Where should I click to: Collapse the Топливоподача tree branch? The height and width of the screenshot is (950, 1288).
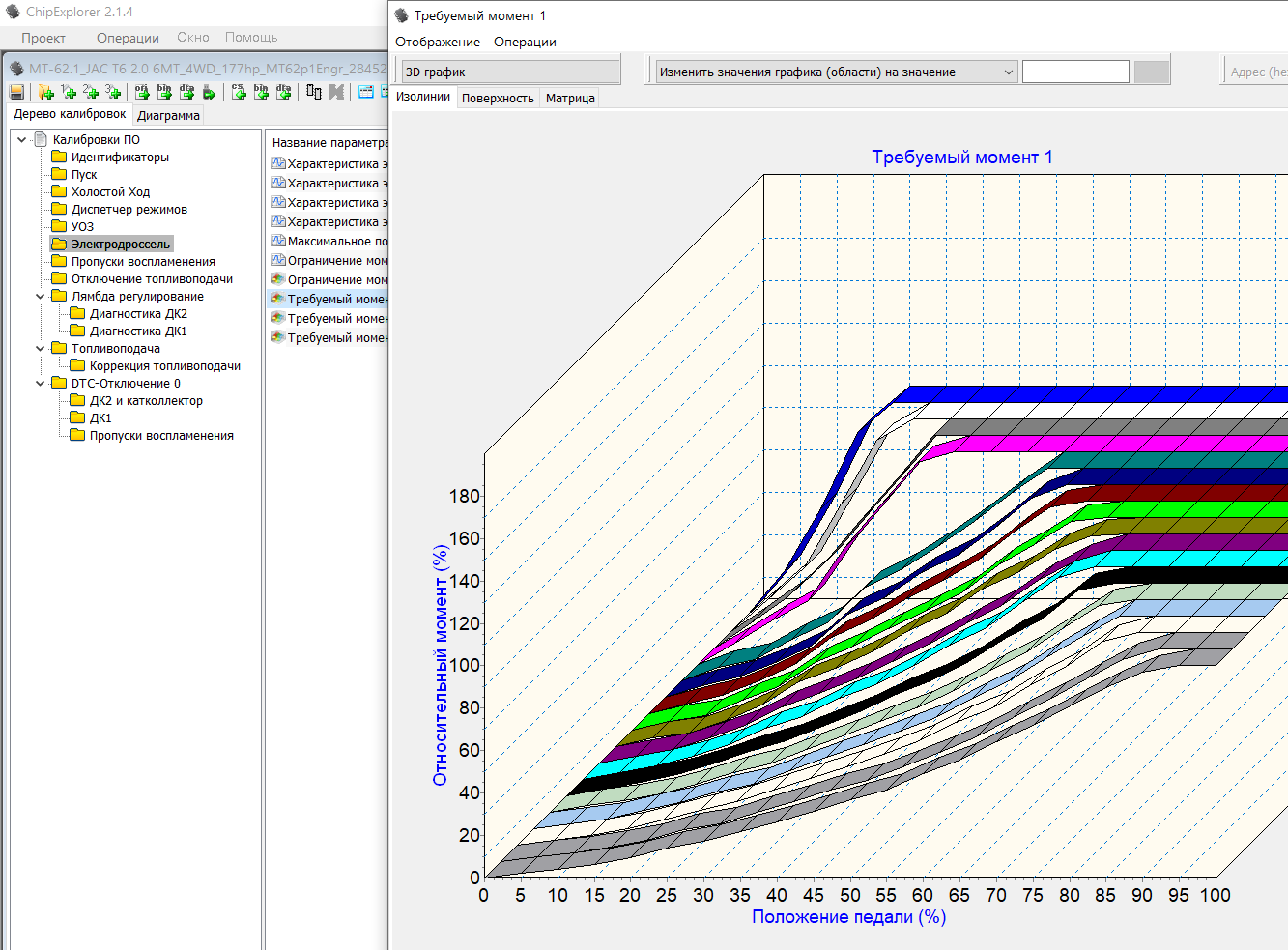(x=40, y=349)
